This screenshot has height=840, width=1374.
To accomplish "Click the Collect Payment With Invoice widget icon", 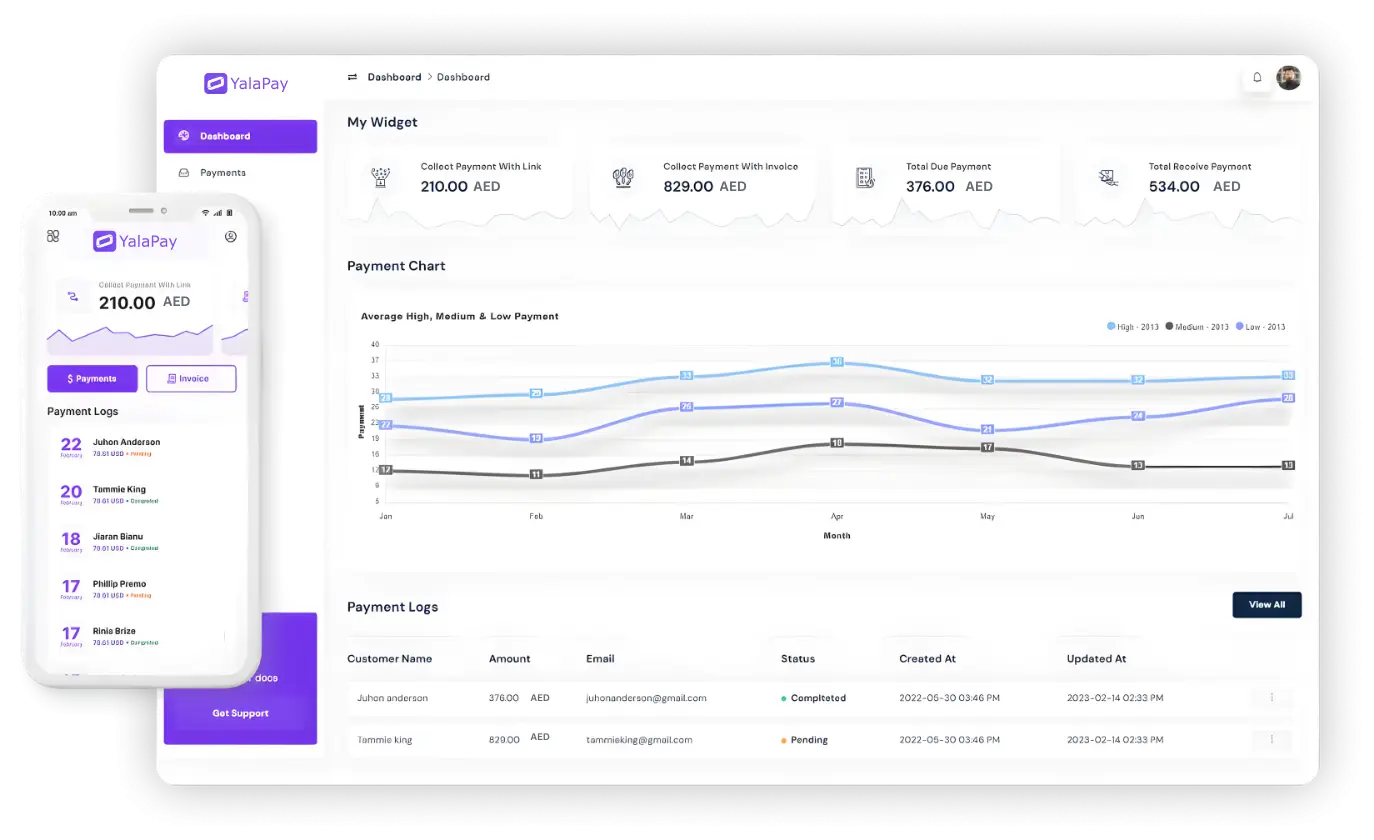I will click(x=623, y=178).
